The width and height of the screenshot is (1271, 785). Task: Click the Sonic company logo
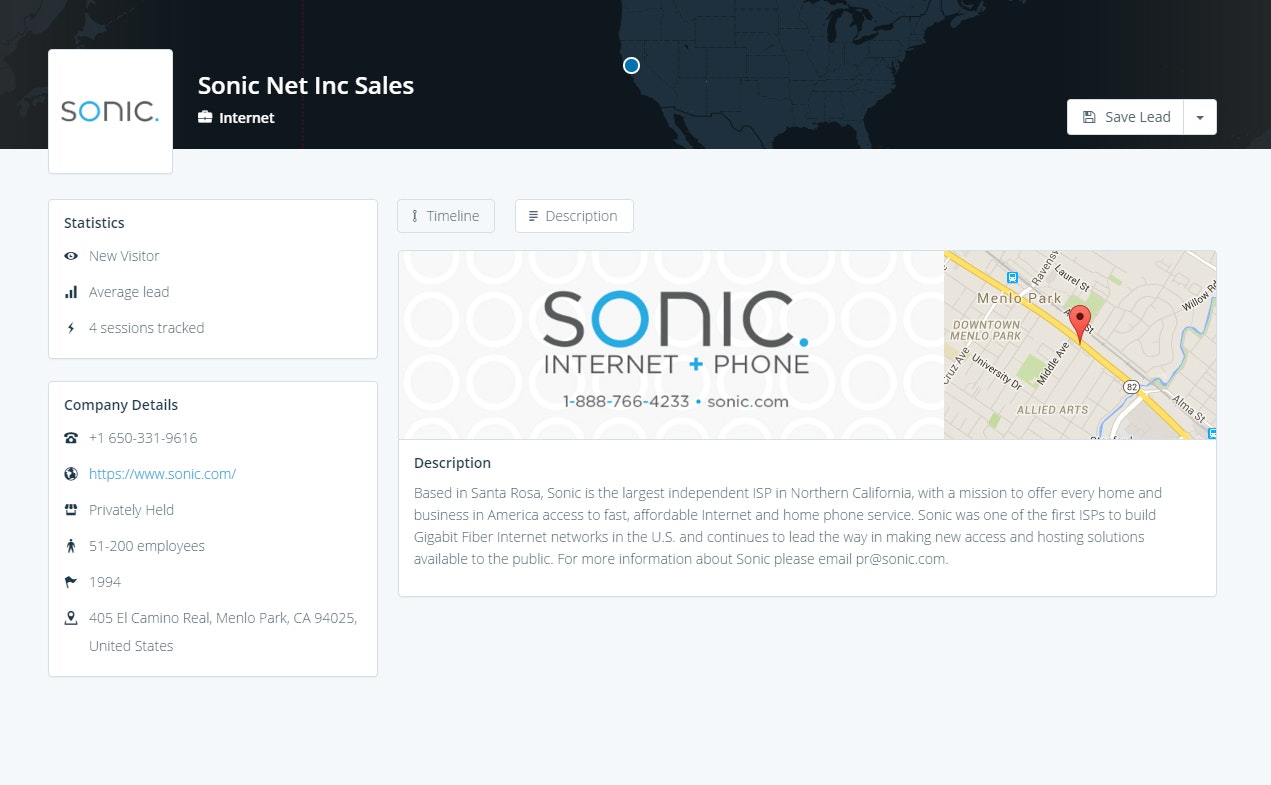[110, 110]
